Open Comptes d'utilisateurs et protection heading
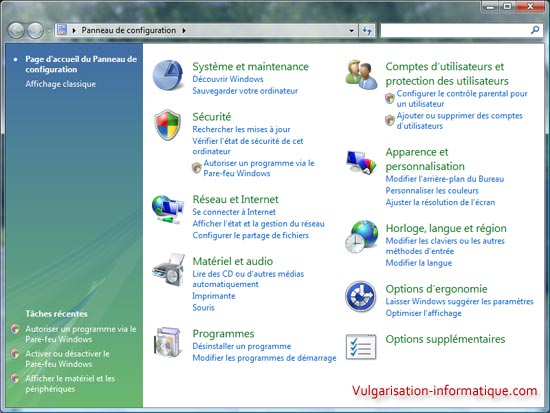 point(447,74)
